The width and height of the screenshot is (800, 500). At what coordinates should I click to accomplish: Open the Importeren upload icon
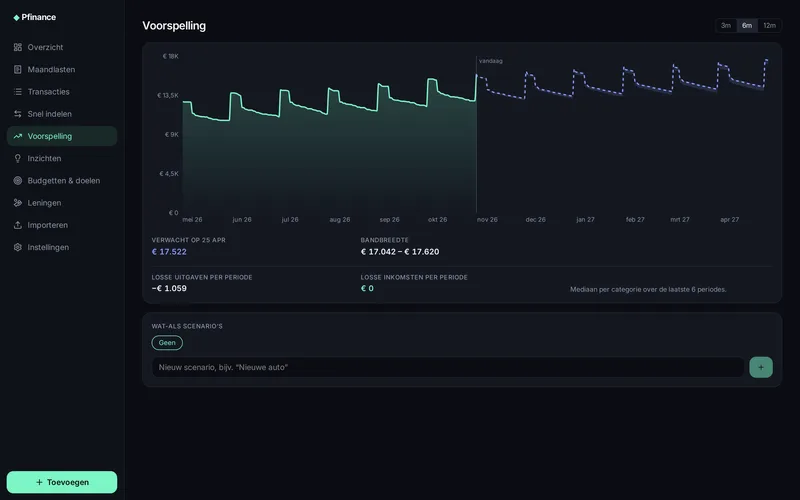pyautogui.click(x=18, y=225)
